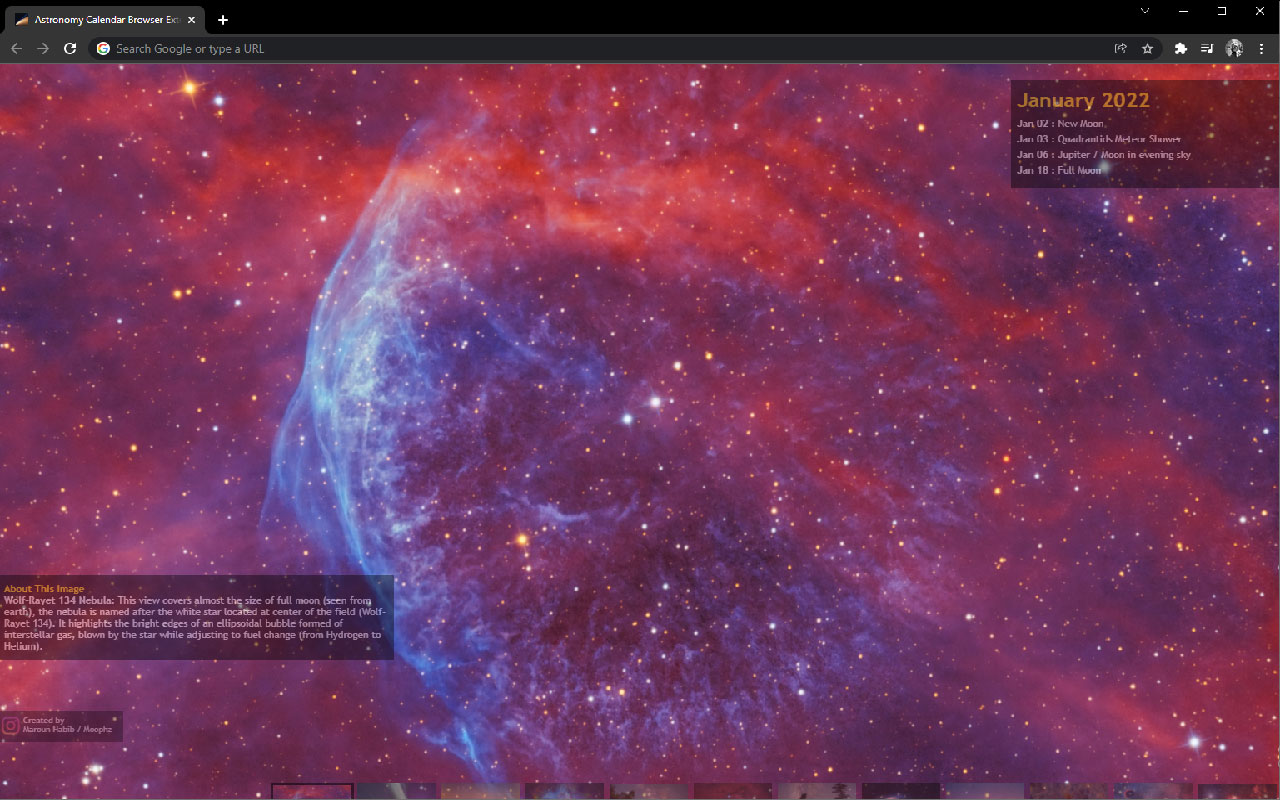Image resolution: width=1280 pixels, height=800 pixels.
Task: Reload the current page
Action: tap(69, 48)
